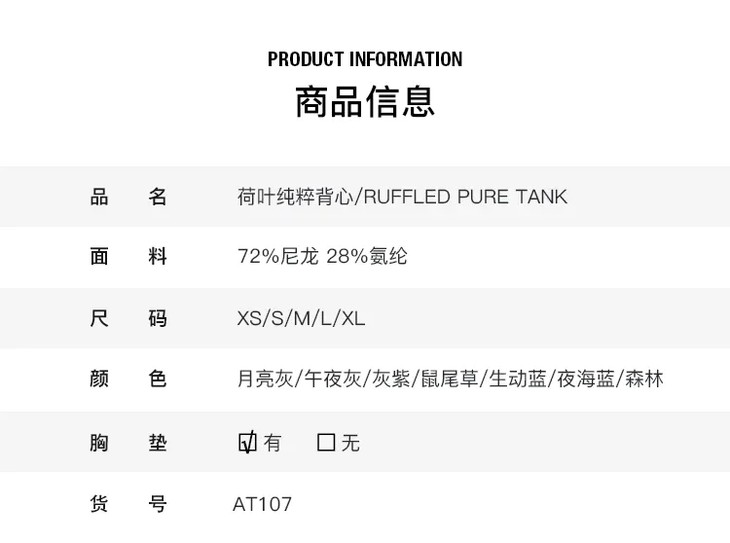The image size is (730, 543).
Task: Click the RUFFLED PURE TANK product name
Action: point(465,197)
